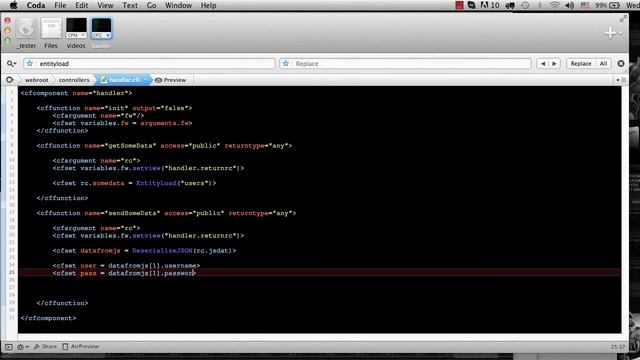The height and width of the screenshot is (360, 640).
Task: Click the 25:17 cursor position indicator
Action: pyautogui.click(x=618, y=347)
